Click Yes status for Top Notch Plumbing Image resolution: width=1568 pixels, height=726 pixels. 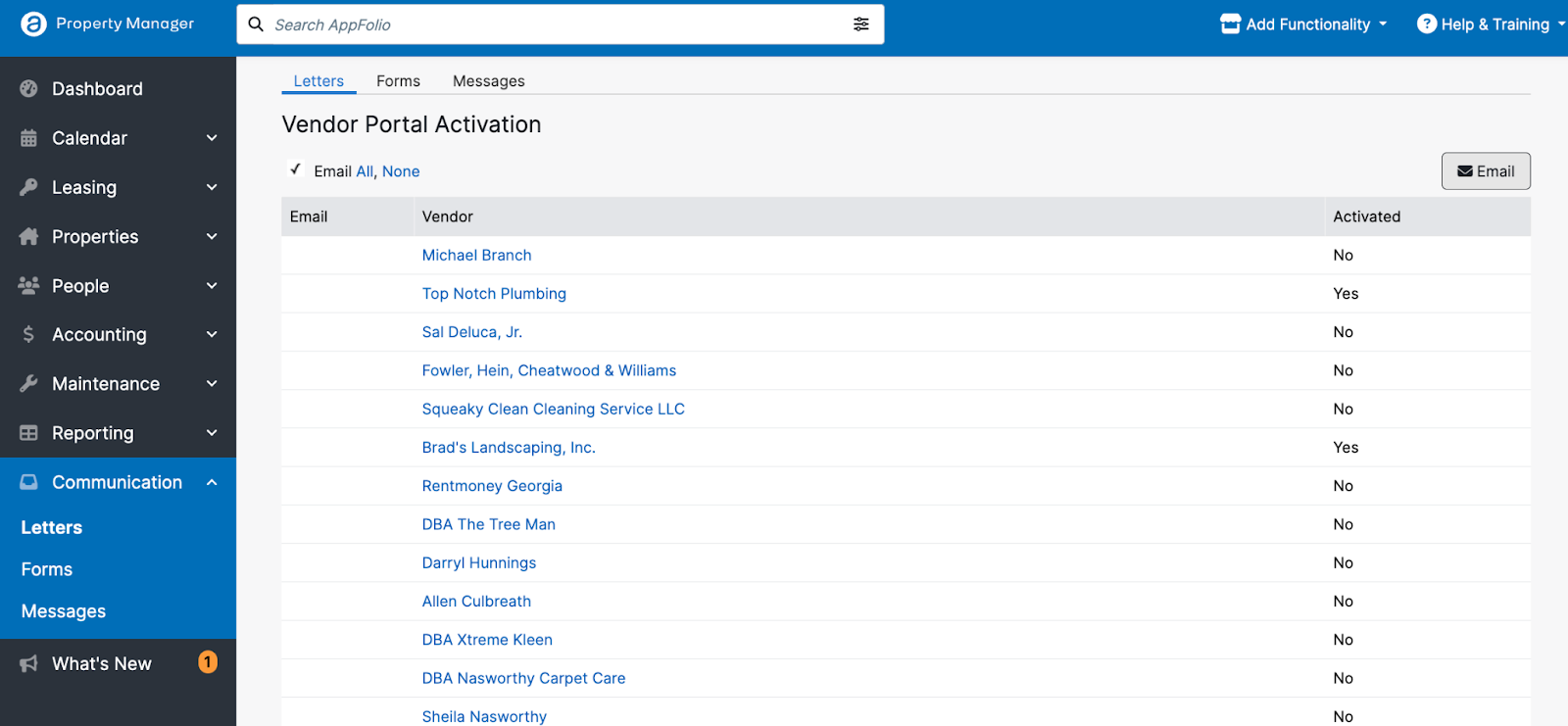(1346, 294)
